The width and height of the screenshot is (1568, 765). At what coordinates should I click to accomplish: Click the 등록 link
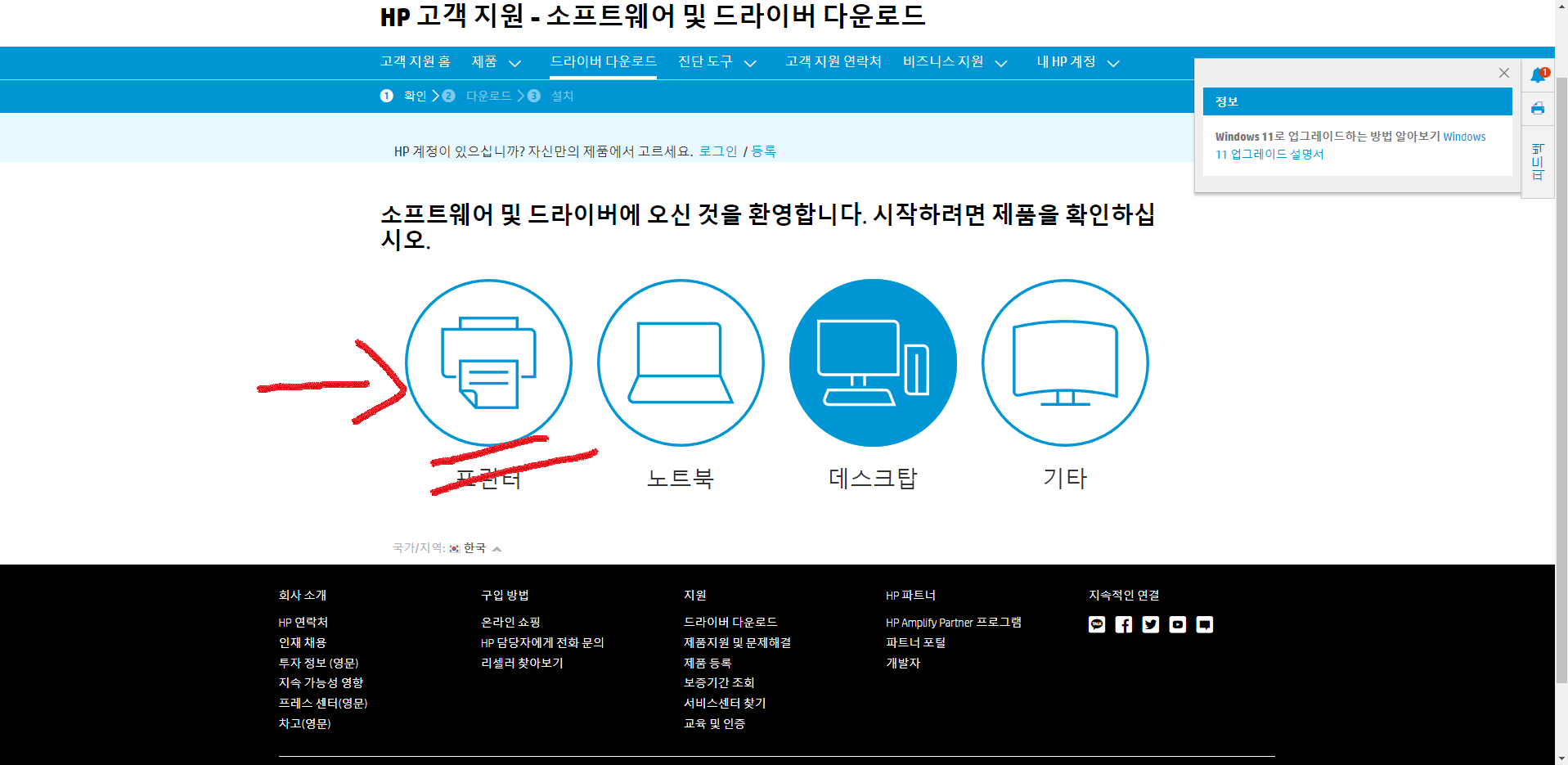tap(764, 151)
